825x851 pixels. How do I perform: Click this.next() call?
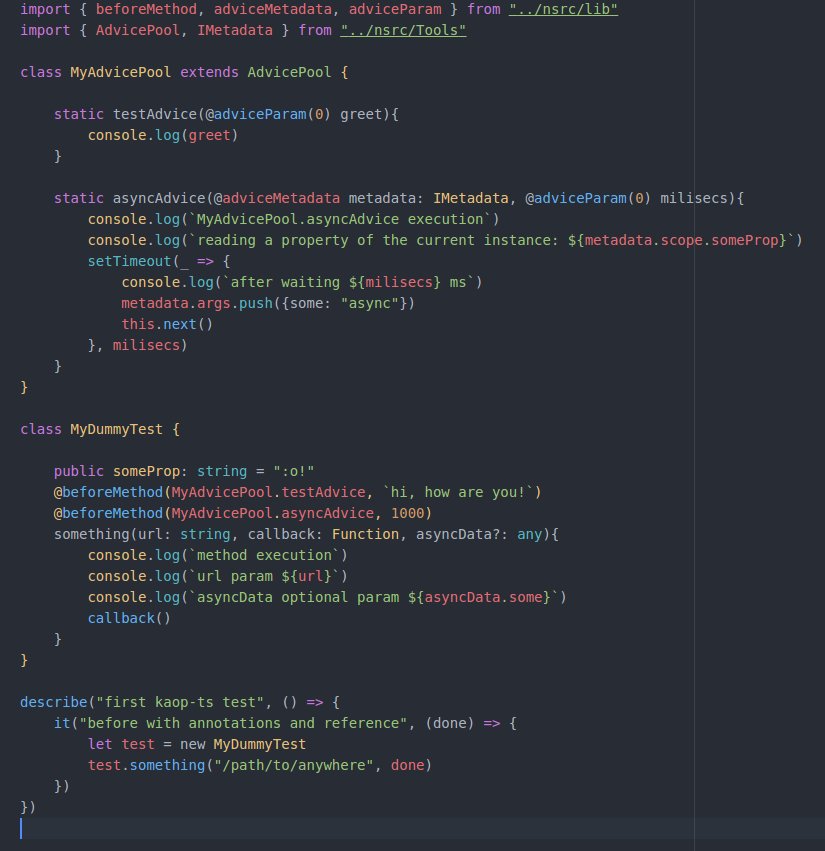click(167, 325)
